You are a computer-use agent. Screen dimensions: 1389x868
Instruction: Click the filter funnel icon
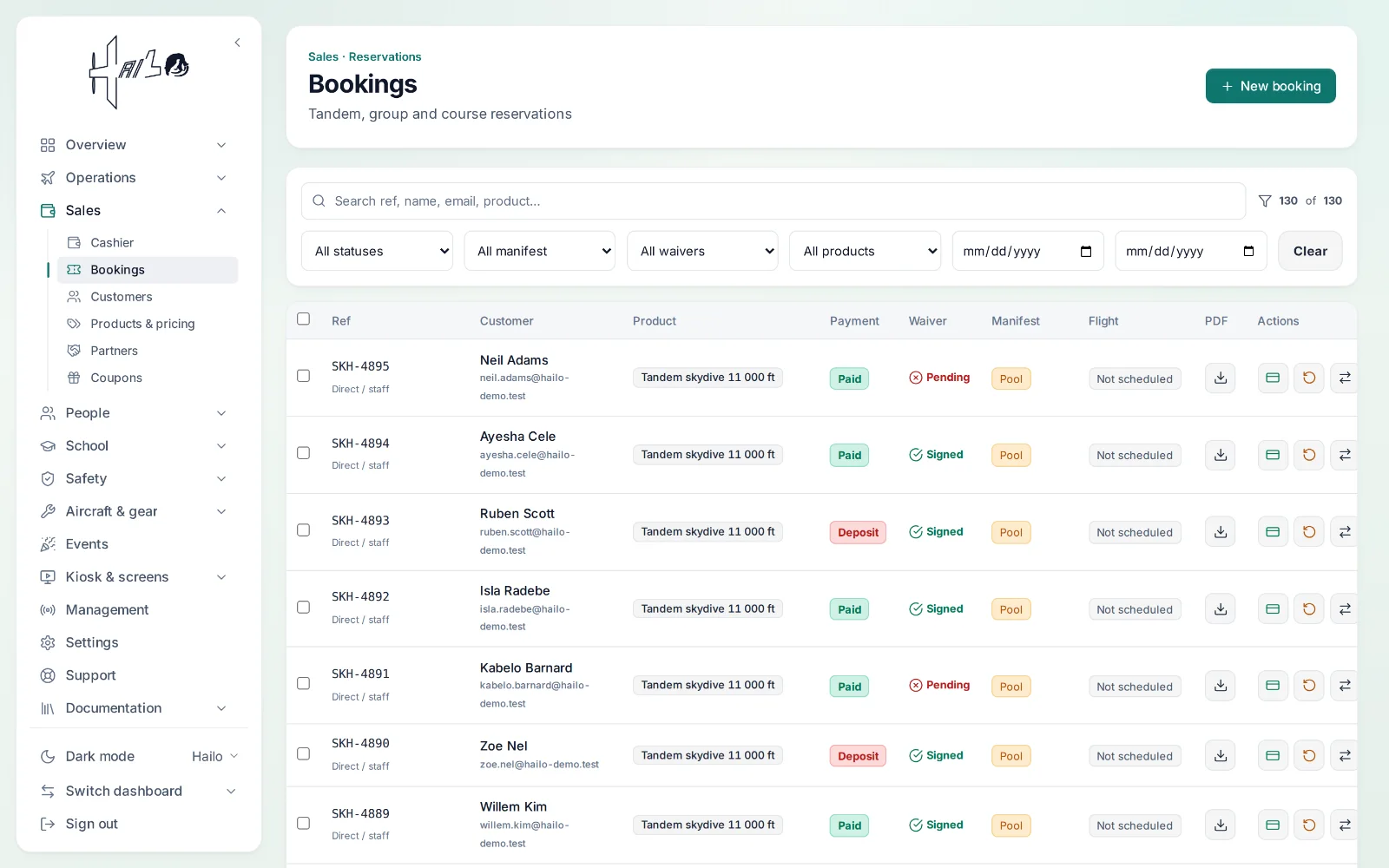pyautogui.click(x=1265, y=201)
